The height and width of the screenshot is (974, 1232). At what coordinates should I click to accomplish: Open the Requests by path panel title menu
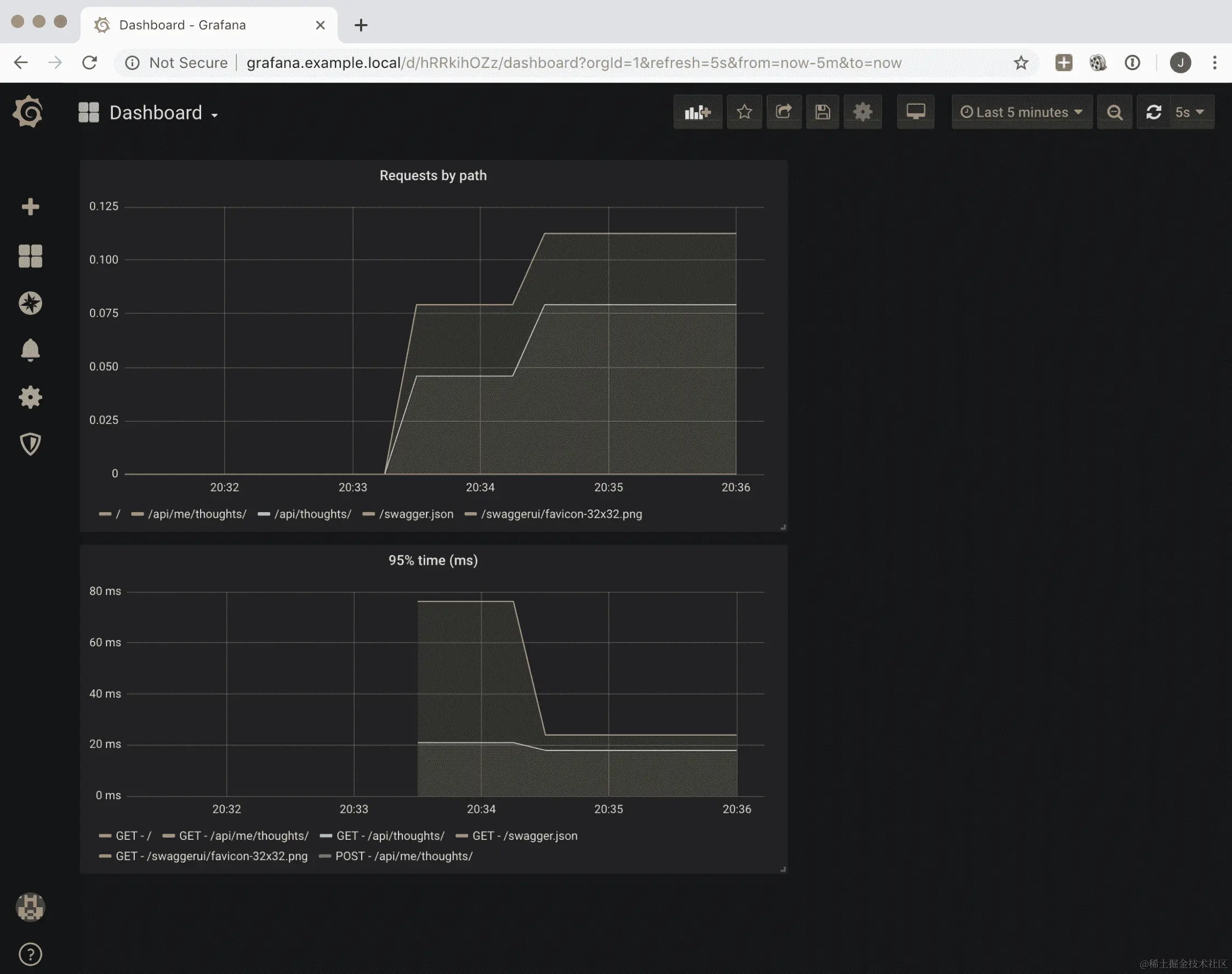433,176
